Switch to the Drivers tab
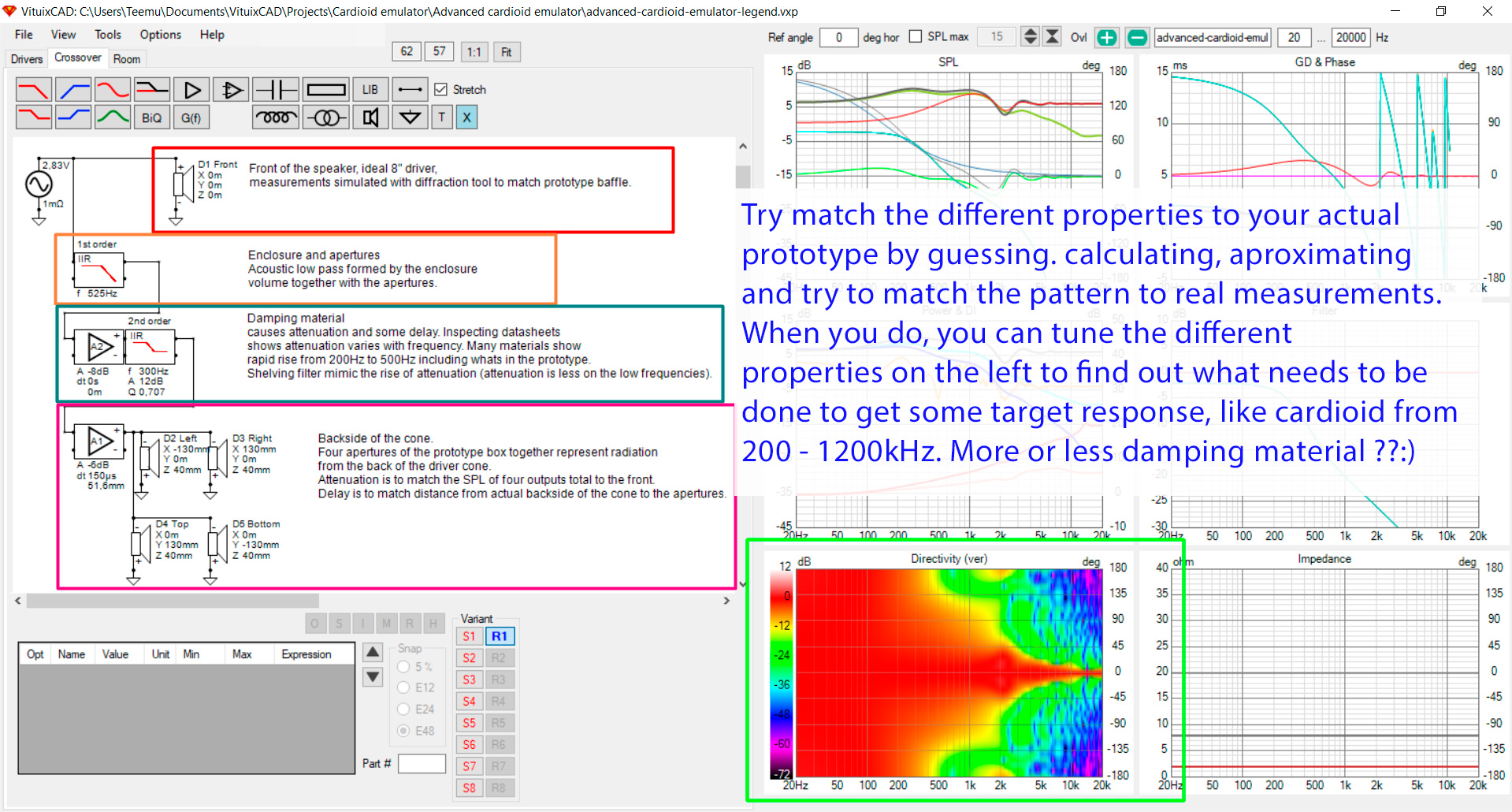Screen dimensions: 1512x812 point(27,59)
